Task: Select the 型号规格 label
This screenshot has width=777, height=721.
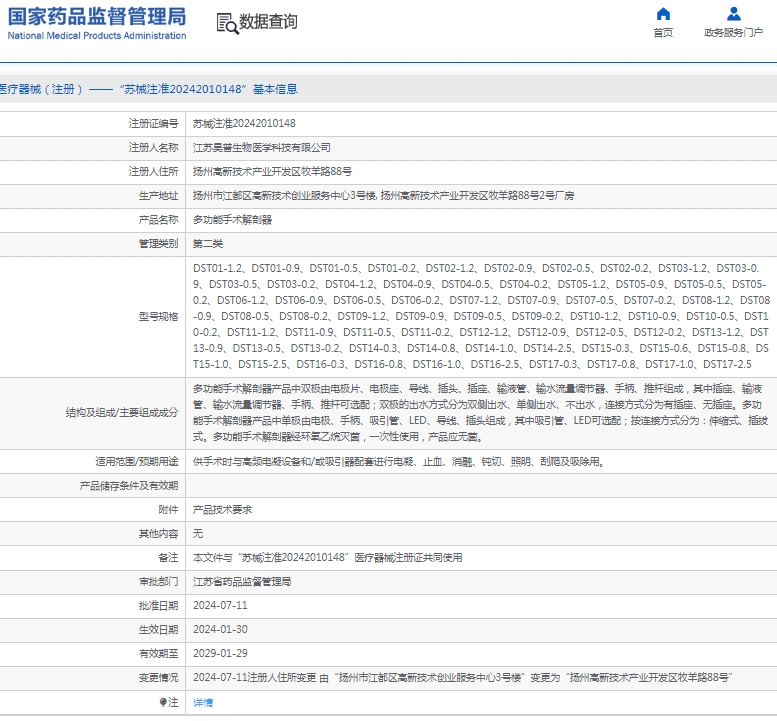Action: 158,317
